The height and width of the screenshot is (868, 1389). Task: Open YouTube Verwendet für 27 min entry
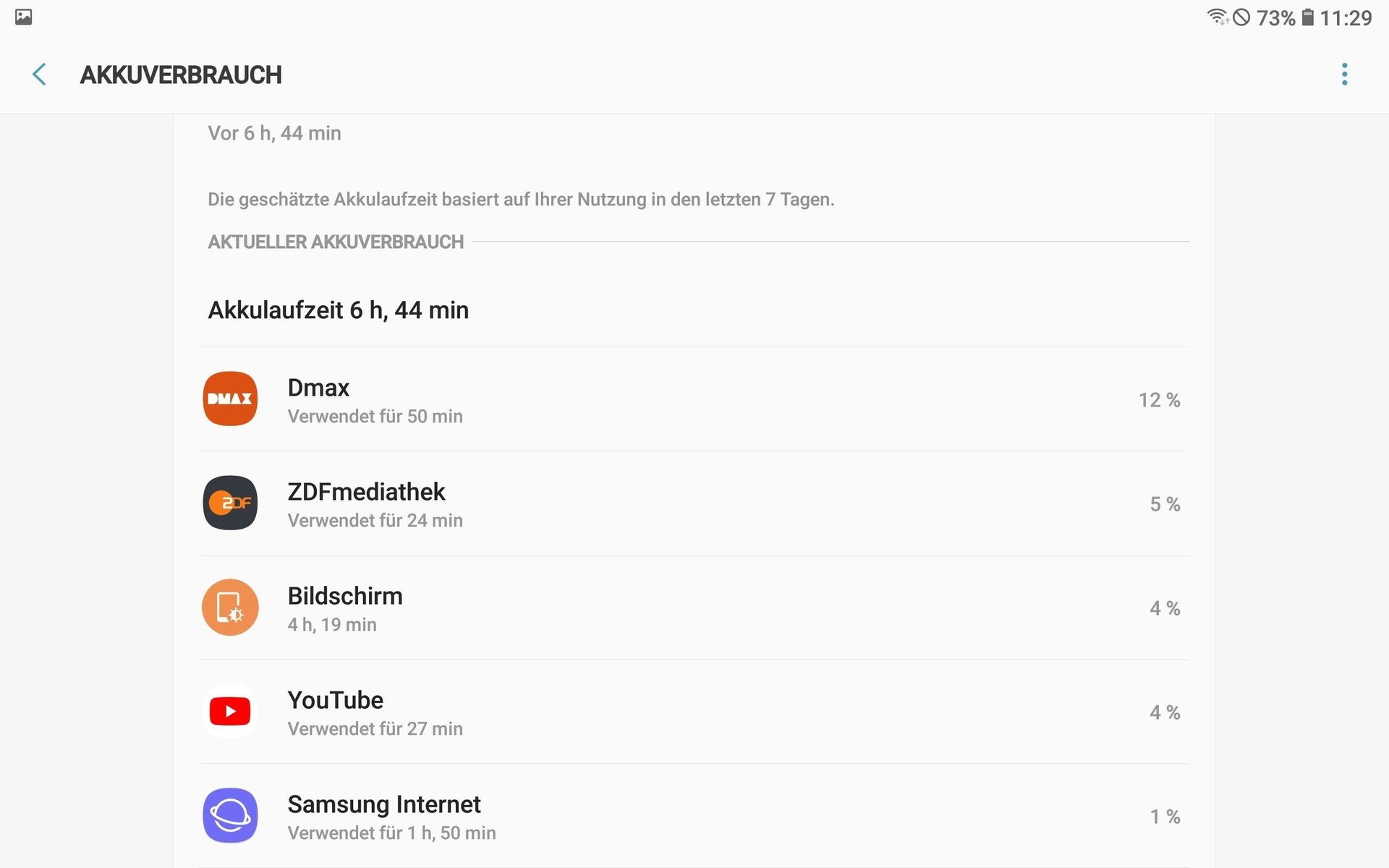(694, 712)
